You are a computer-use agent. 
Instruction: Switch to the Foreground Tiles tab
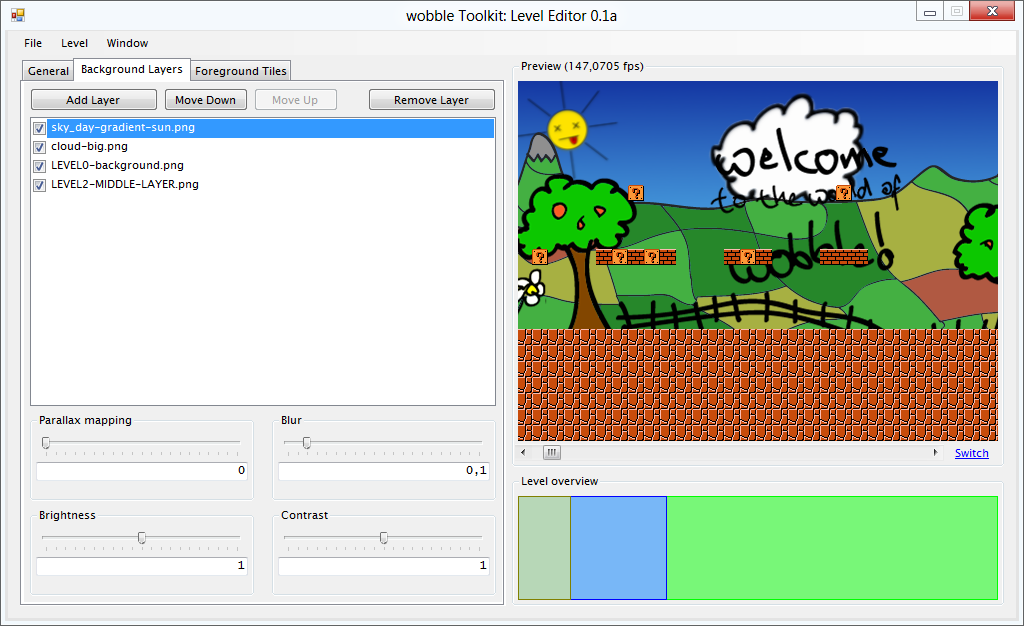click(240, 70)
